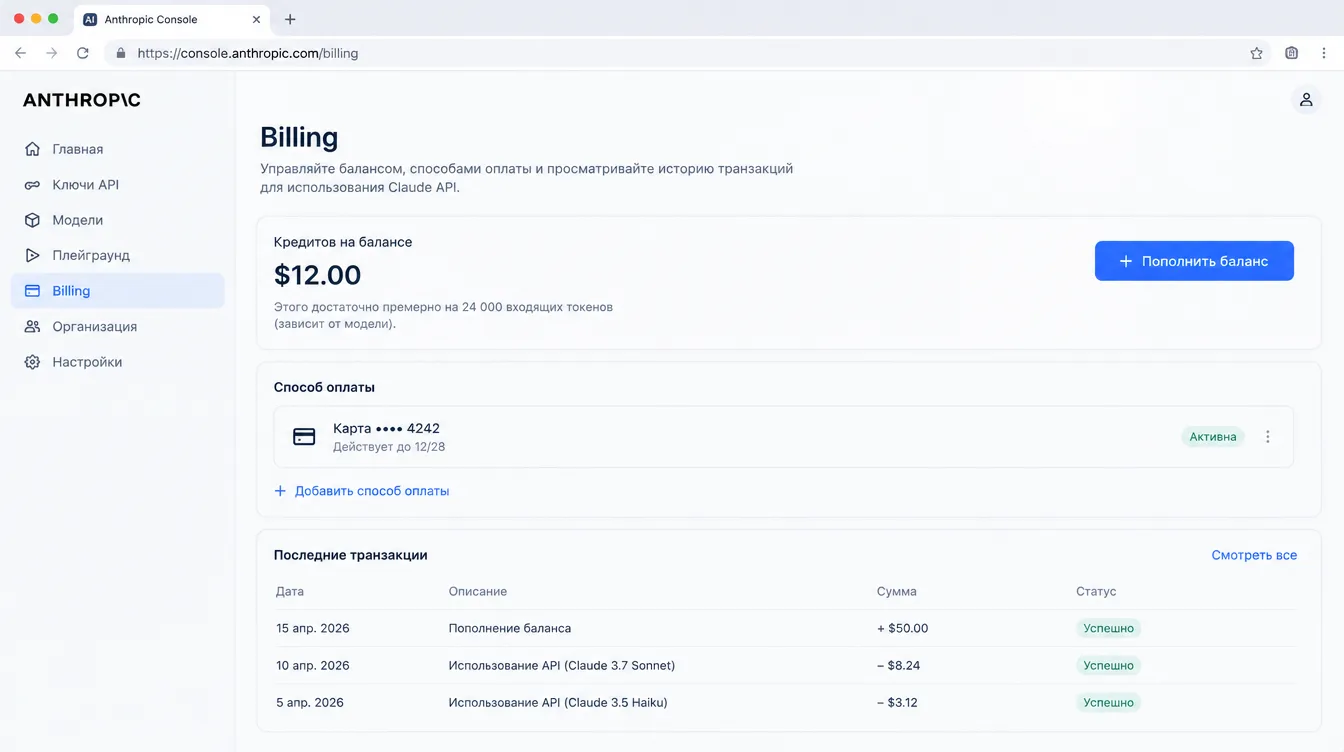
Task: Click the $12.00 balance amount
Action: coord(318,275)
